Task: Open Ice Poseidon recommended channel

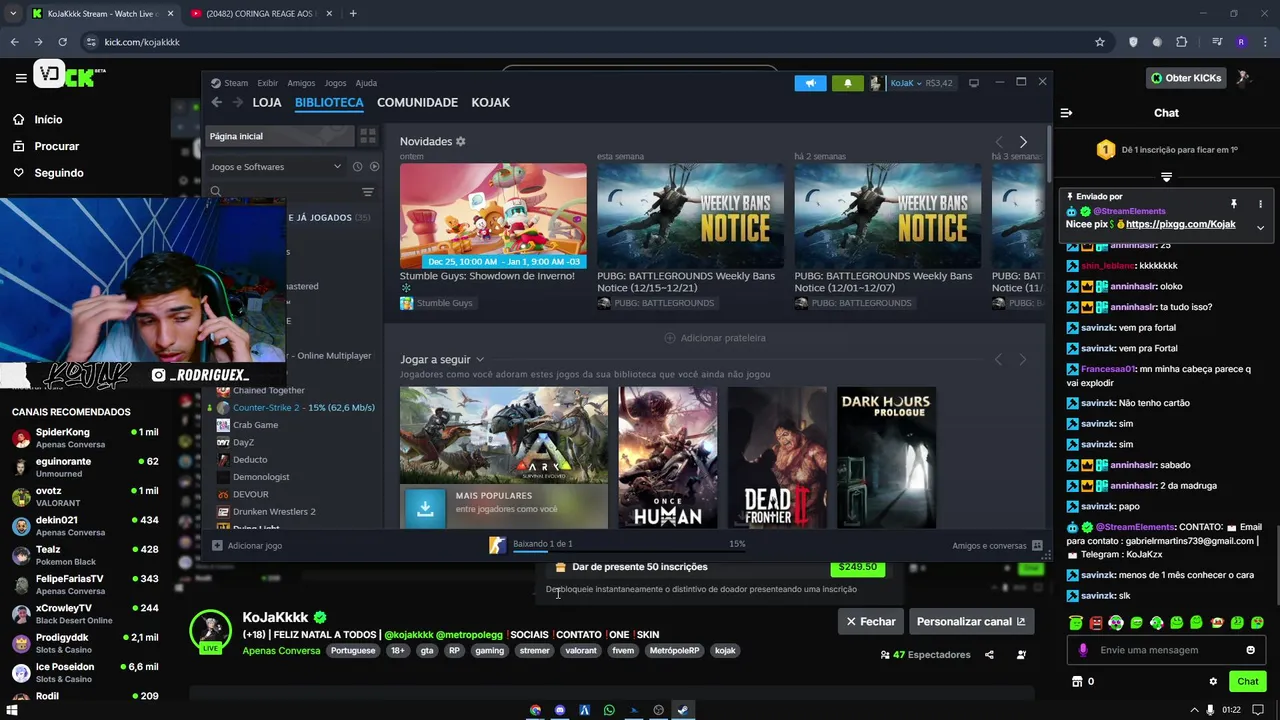Action: 85,672
